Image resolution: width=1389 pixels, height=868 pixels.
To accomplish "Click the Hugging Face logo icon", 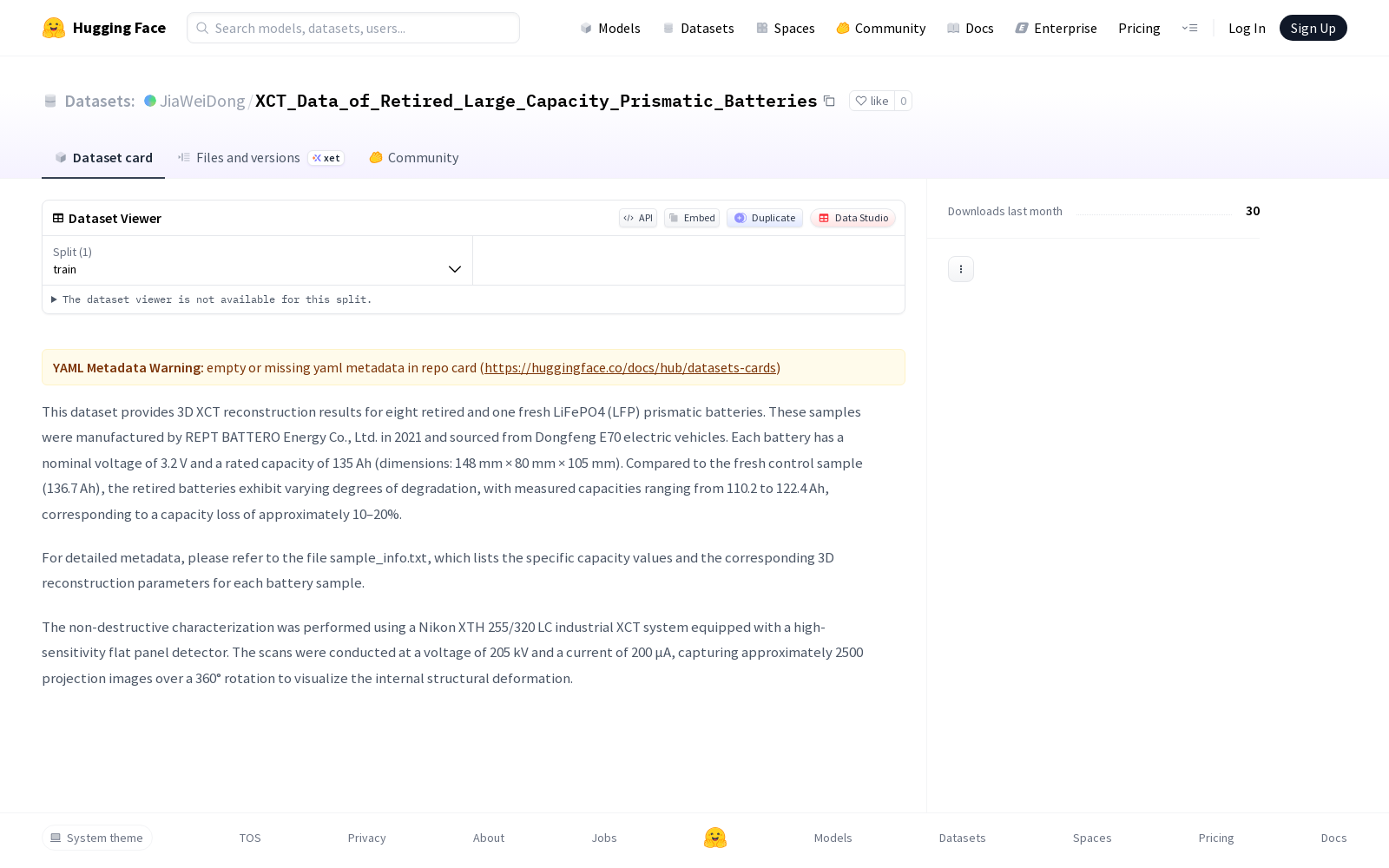I will pyautogui.click(x=54, y=28).
